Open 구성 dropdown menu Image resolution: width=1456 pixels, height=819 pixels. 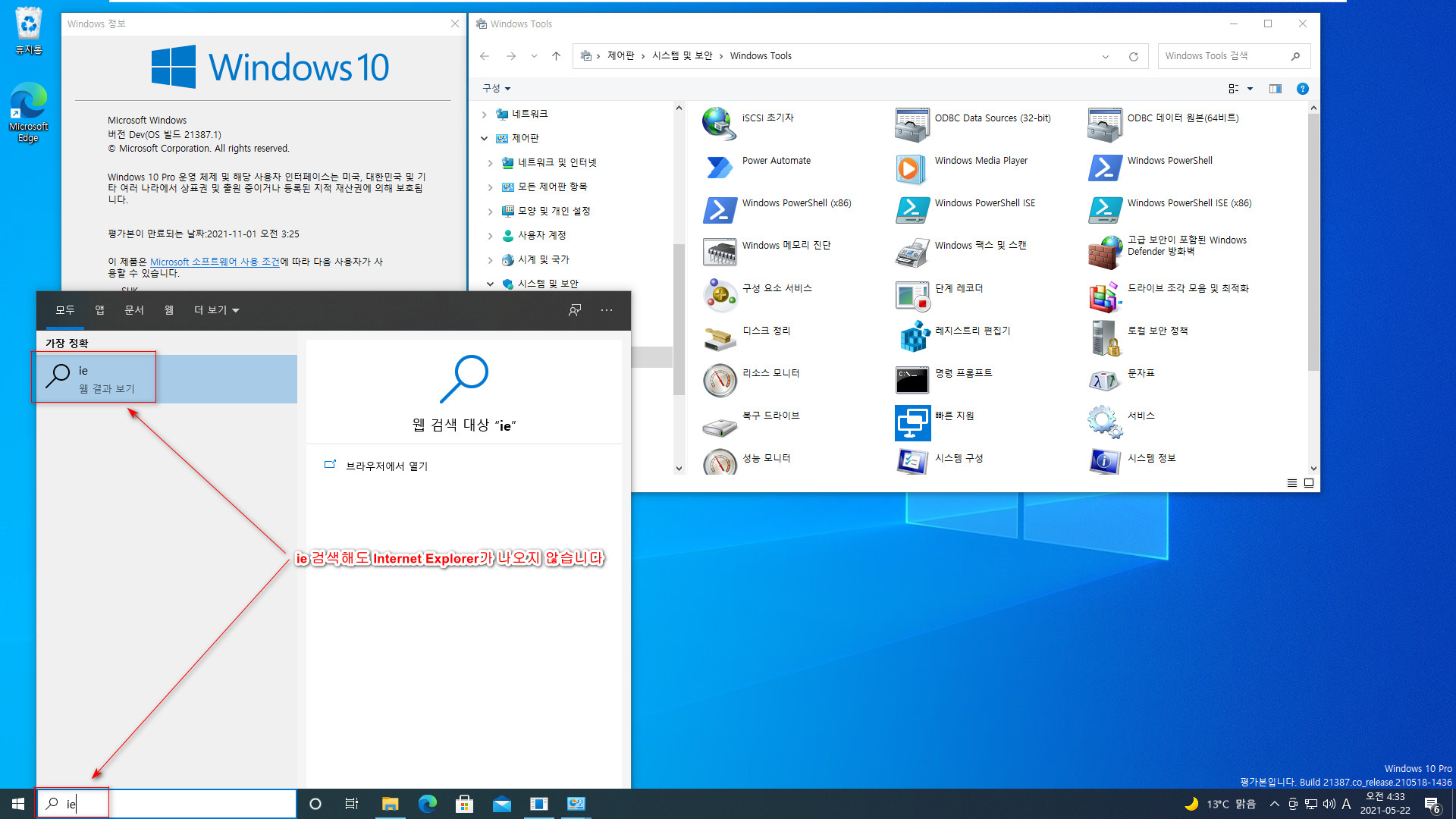pyautogui.click(x=497, y=89)
